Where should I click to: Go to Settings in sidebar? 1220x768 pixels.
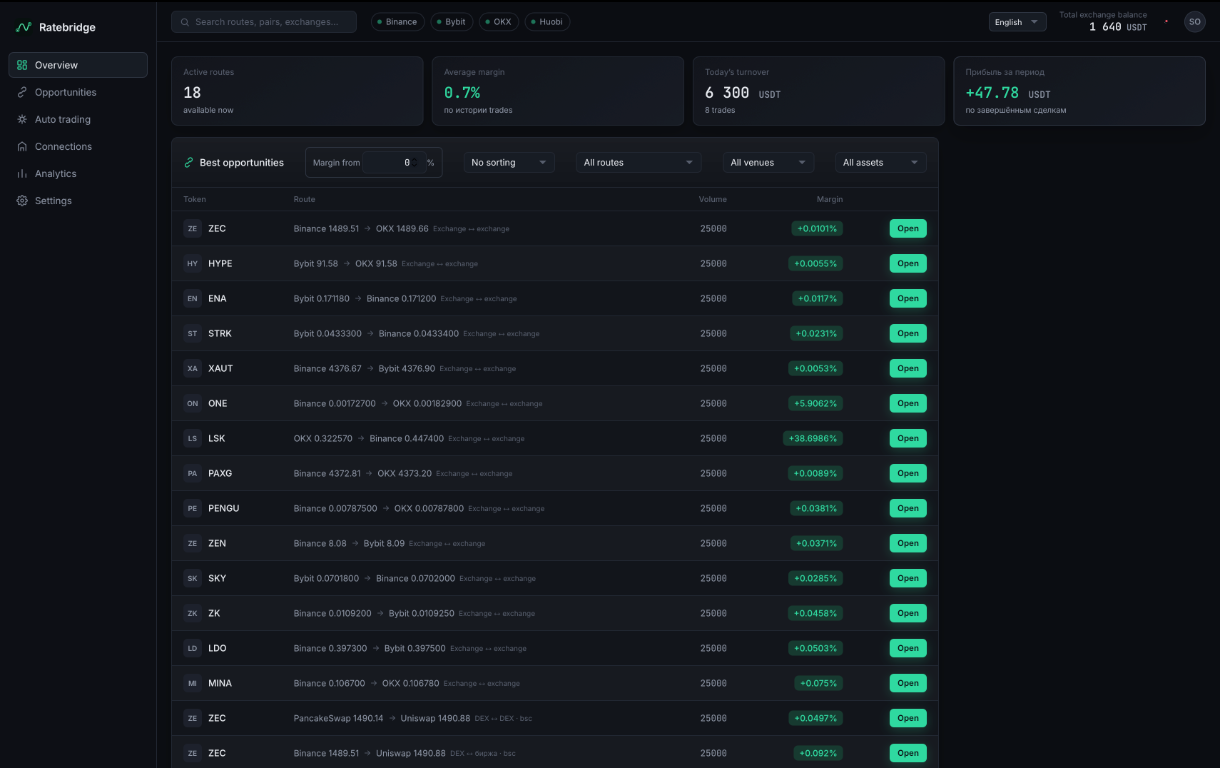[78, 200]
